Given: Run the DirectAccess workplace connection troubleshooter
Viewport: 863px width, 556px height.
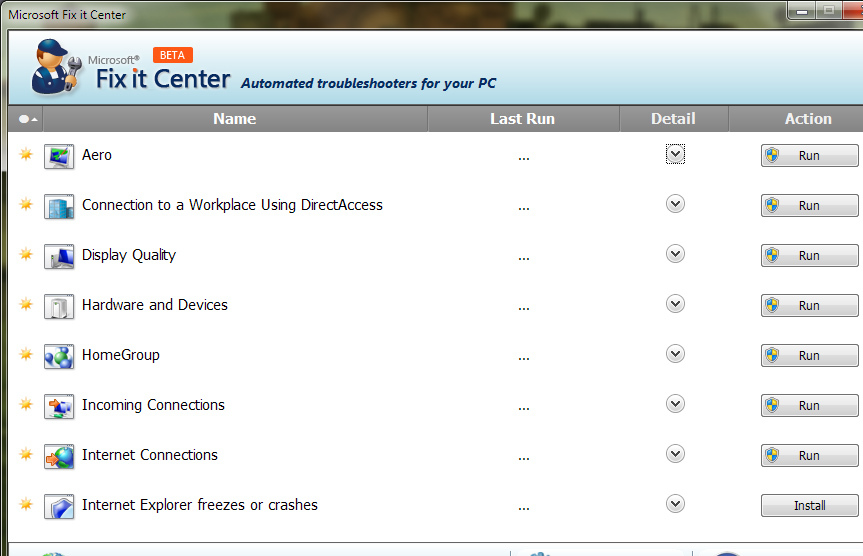Looking at the screenshot, I should [810, 205].
